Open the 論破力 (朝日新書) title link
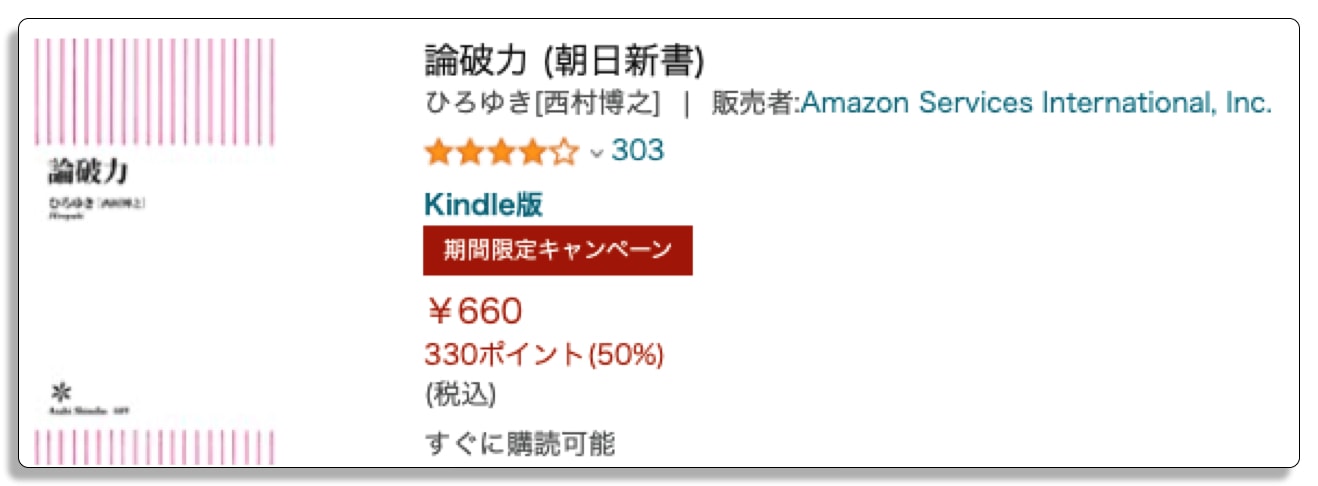The width and height of the screenshot is (1318, 486). tap(564, 60)
